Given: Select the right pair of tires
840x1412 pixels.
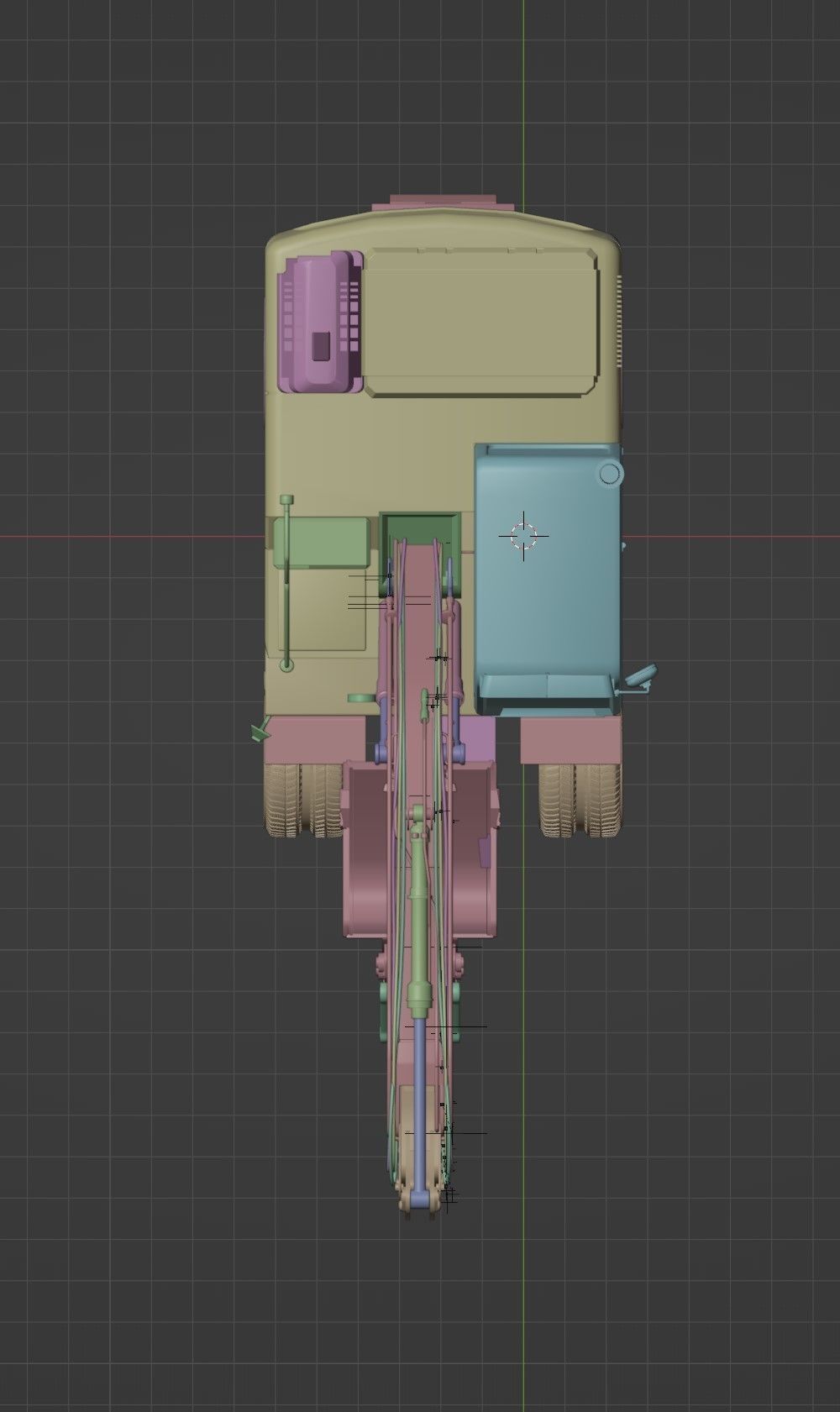Looking at the screenshot, I should tap(580, 800).
